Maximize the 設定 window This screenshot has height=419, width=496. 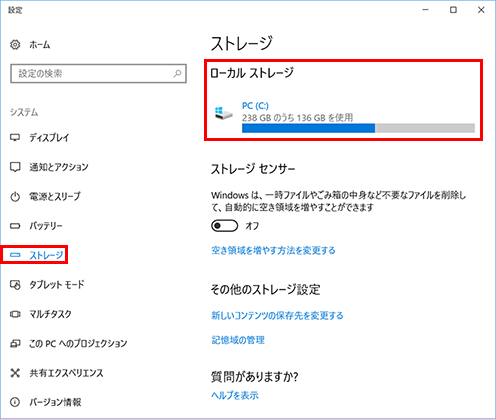453,10
